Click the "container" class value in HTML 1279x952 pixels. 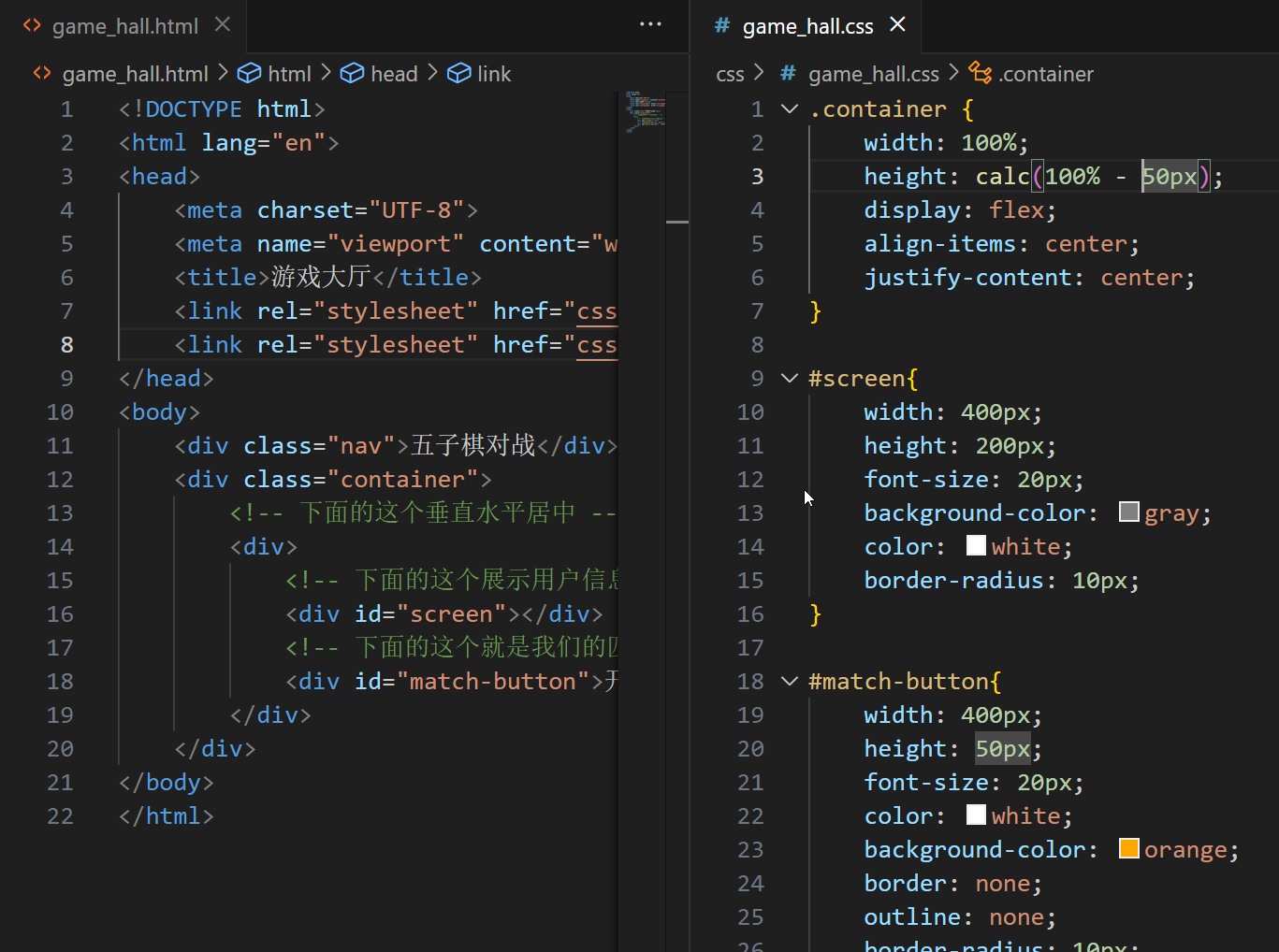pos(403,480)
